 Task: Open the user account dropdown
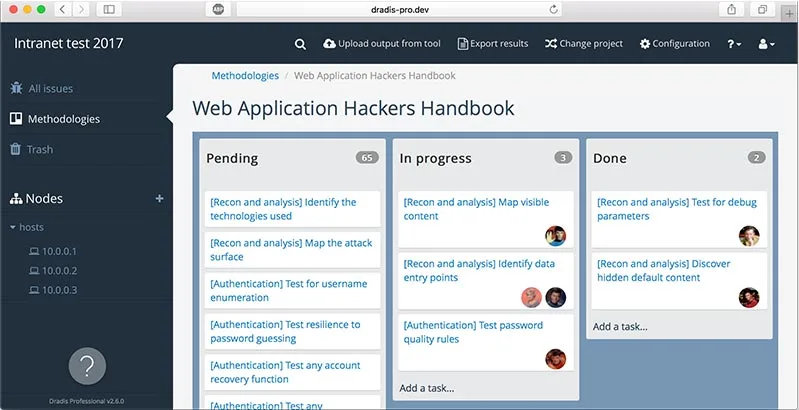click(x=766, y=44)
